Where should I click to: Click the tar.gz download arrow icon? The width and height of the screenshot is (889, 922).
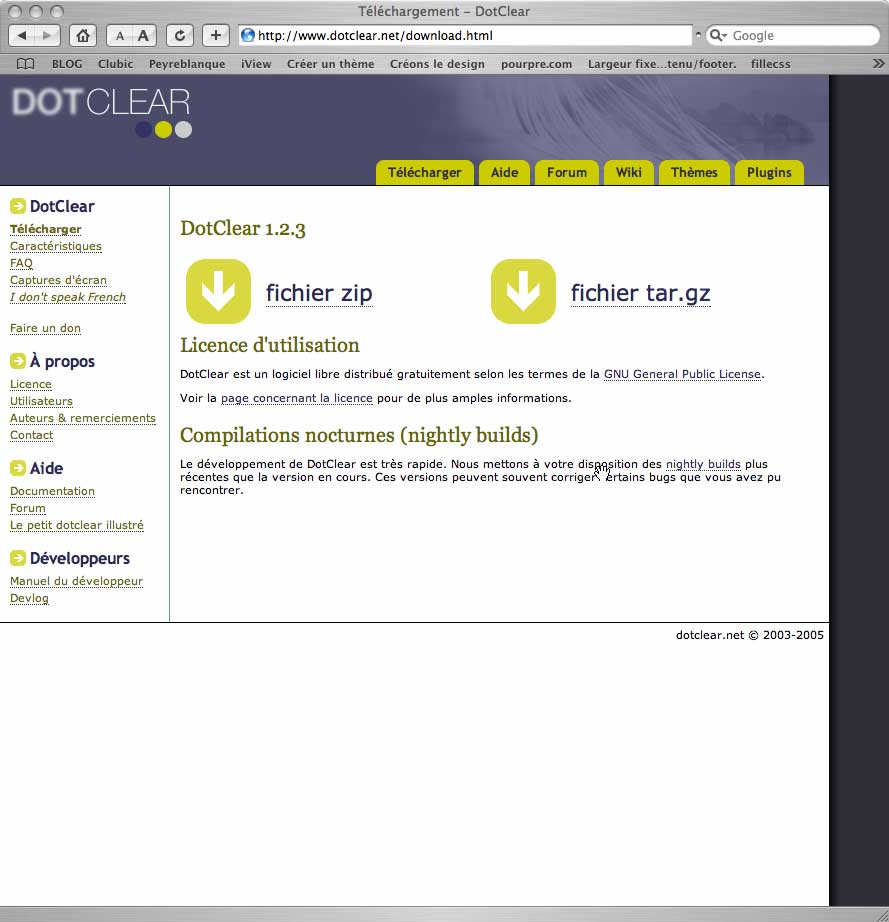click(523, 291)
